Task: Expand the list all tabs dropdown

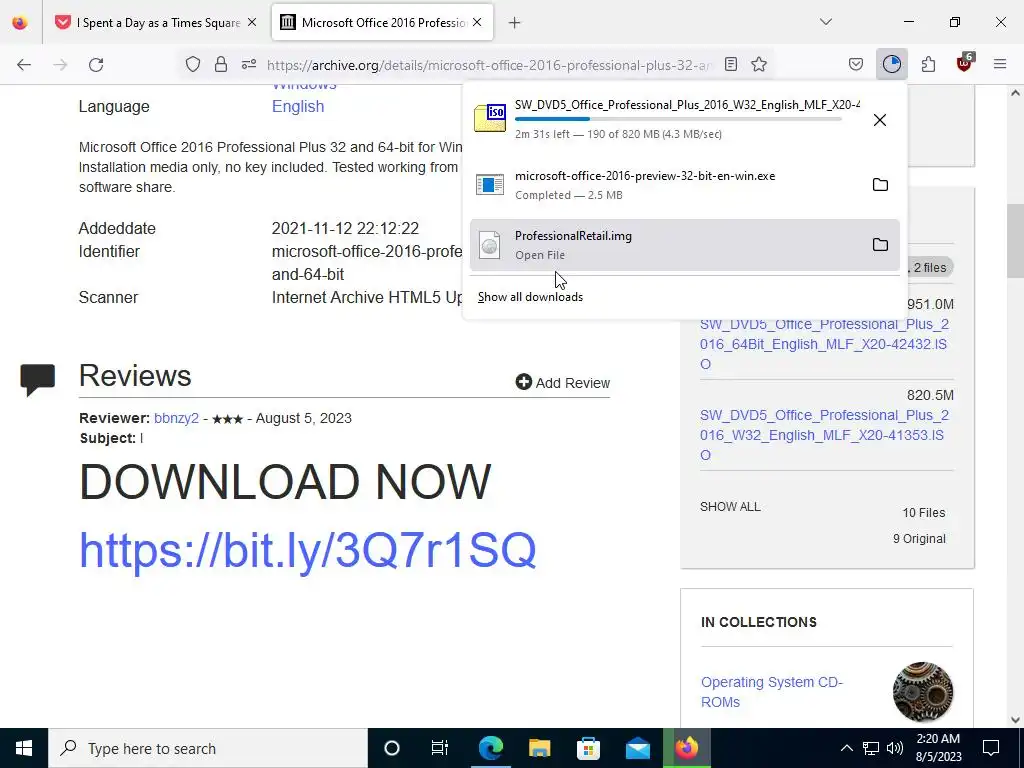Action: click(825, 22)
